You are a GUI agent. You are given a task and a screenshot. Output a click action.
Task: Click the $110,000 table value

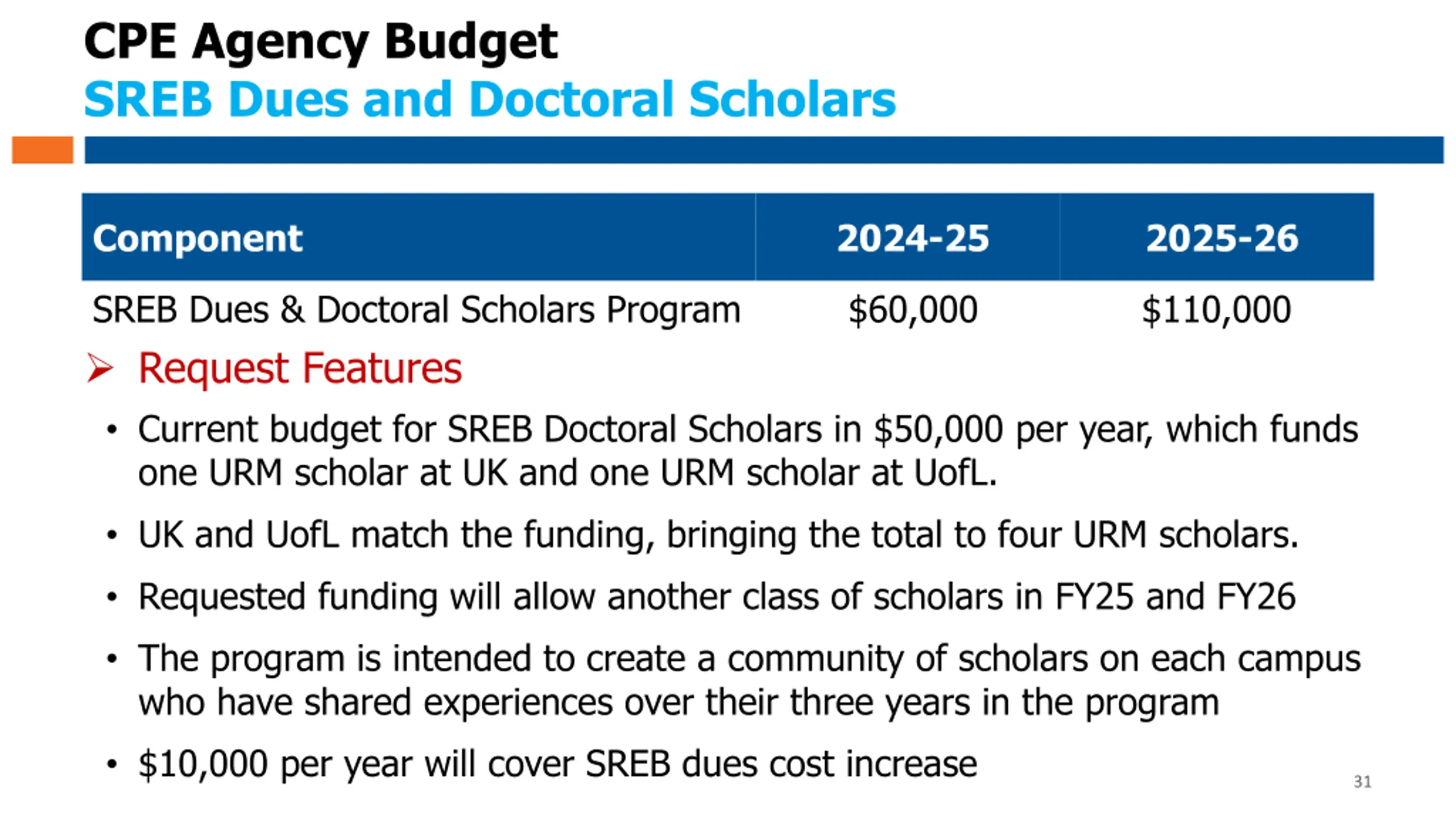pyautogui.click(x=1217, y=311)
